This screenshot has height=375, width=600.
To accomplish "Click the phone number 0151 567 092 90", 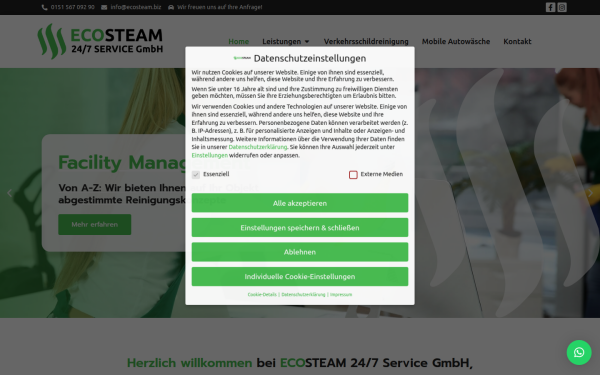I will pyautogui.click(x=73, y=7).
